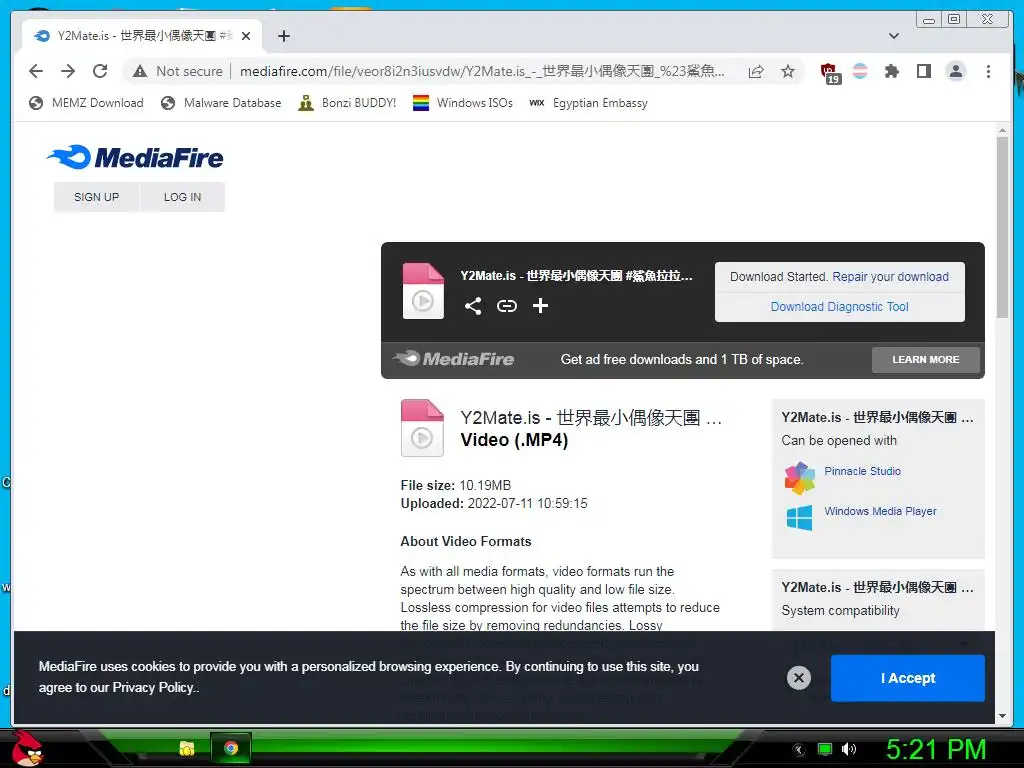
Task: Open the Malware Database bookmark
Action: 221,103
